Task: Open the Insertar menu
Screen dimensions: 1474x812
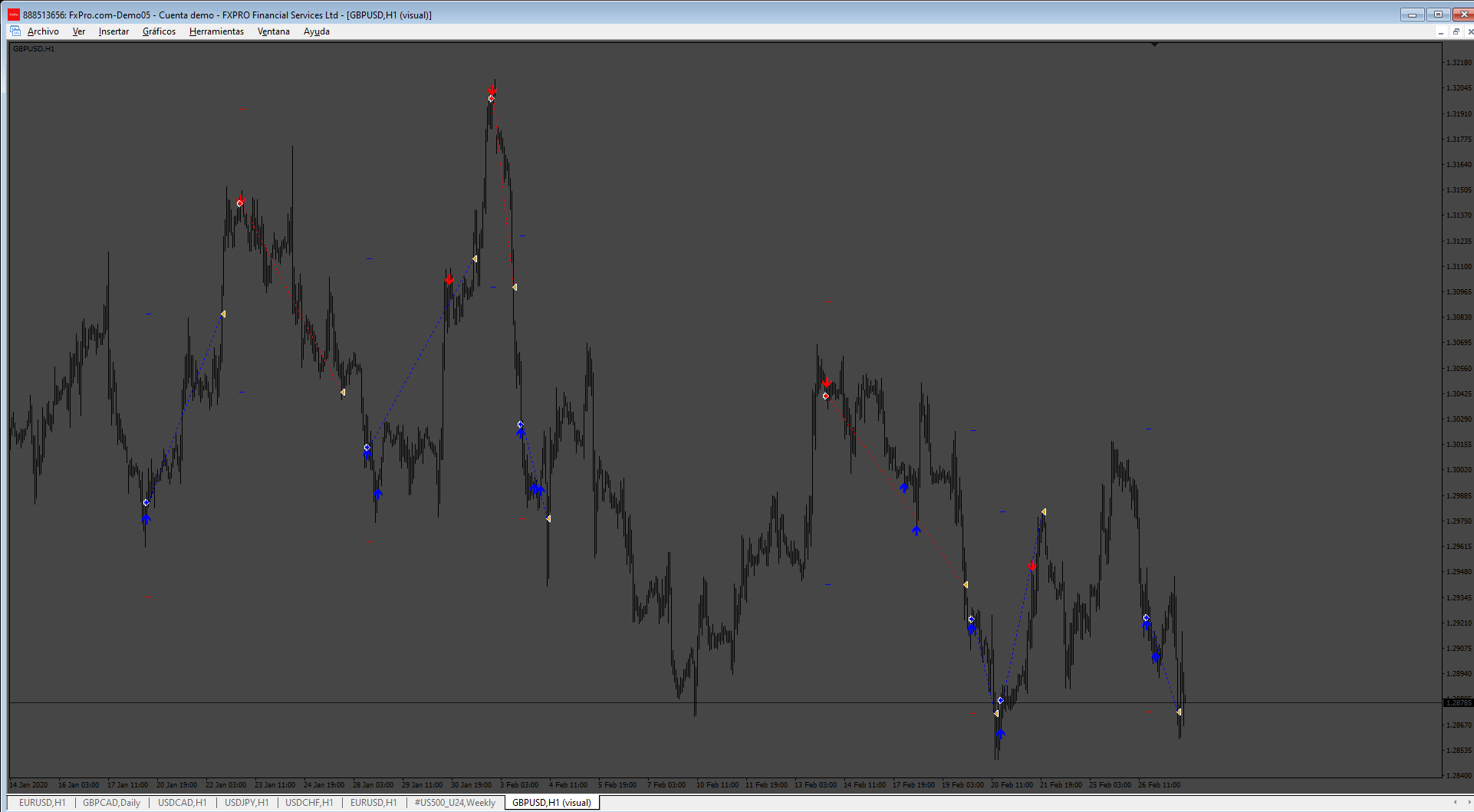Action: click(x=114, y=31)
